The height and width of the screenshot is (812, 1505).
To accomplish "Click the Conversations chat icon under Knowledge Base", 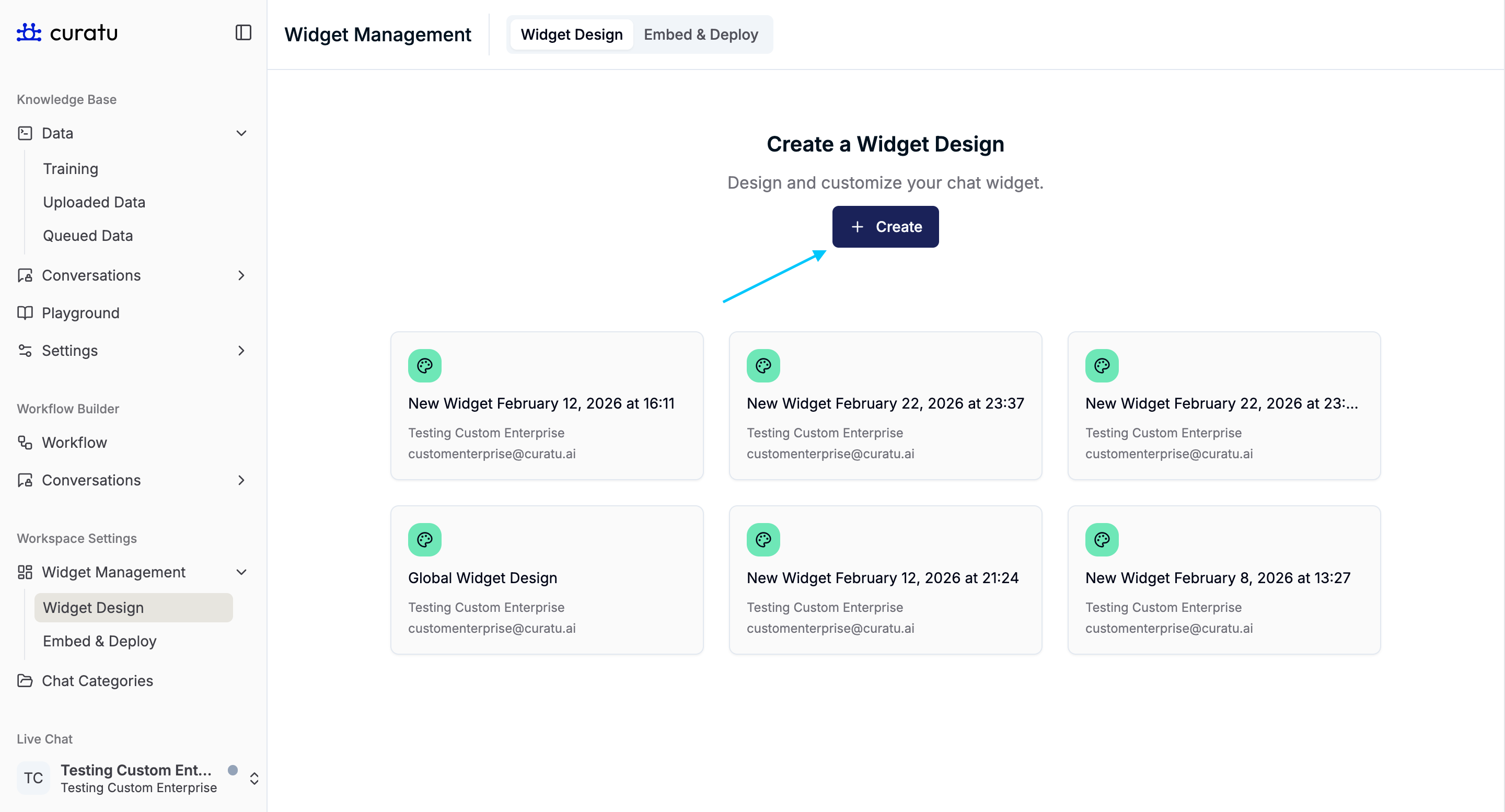I will tap(24, 275).
